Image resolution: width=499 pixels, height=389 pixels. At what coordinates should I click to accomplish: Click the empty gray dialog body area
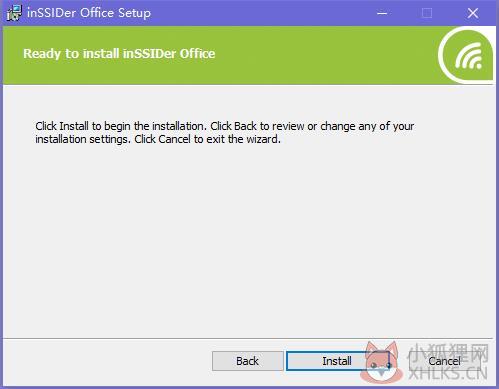pyautogui.click(x=248, y=240)
